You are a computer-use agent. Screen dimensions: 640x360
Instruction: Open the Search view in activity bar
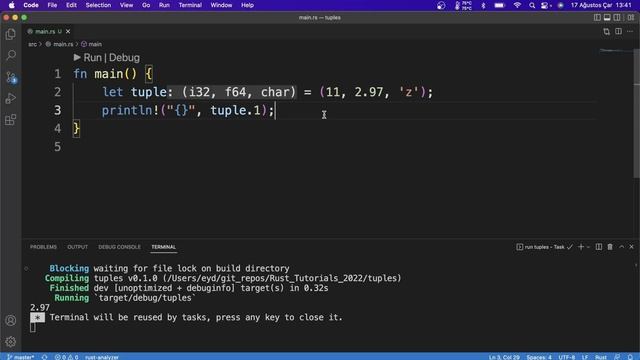[x=11, y=55]
